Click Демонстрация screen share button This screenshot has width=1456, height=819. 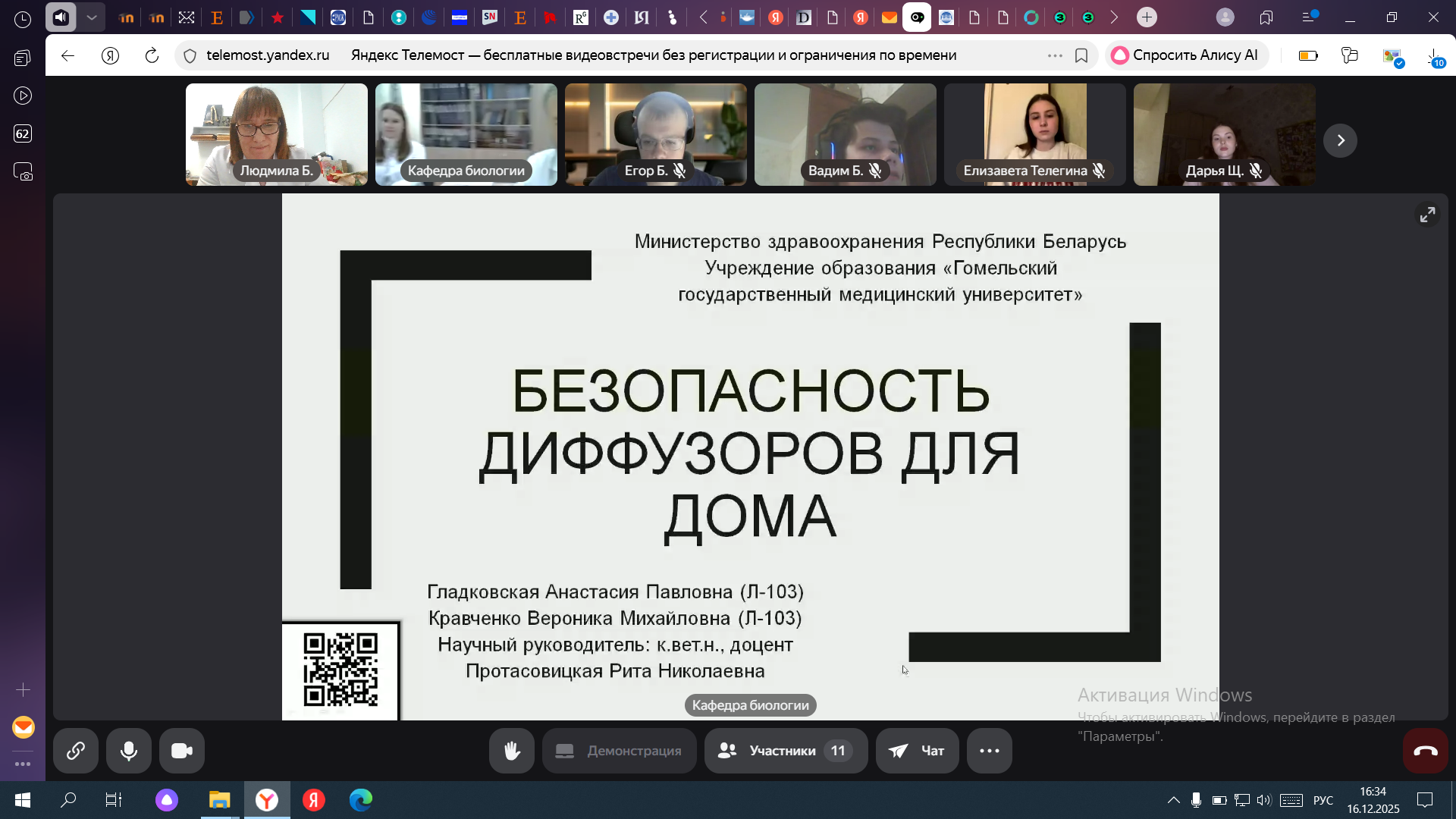pos(619,751)
